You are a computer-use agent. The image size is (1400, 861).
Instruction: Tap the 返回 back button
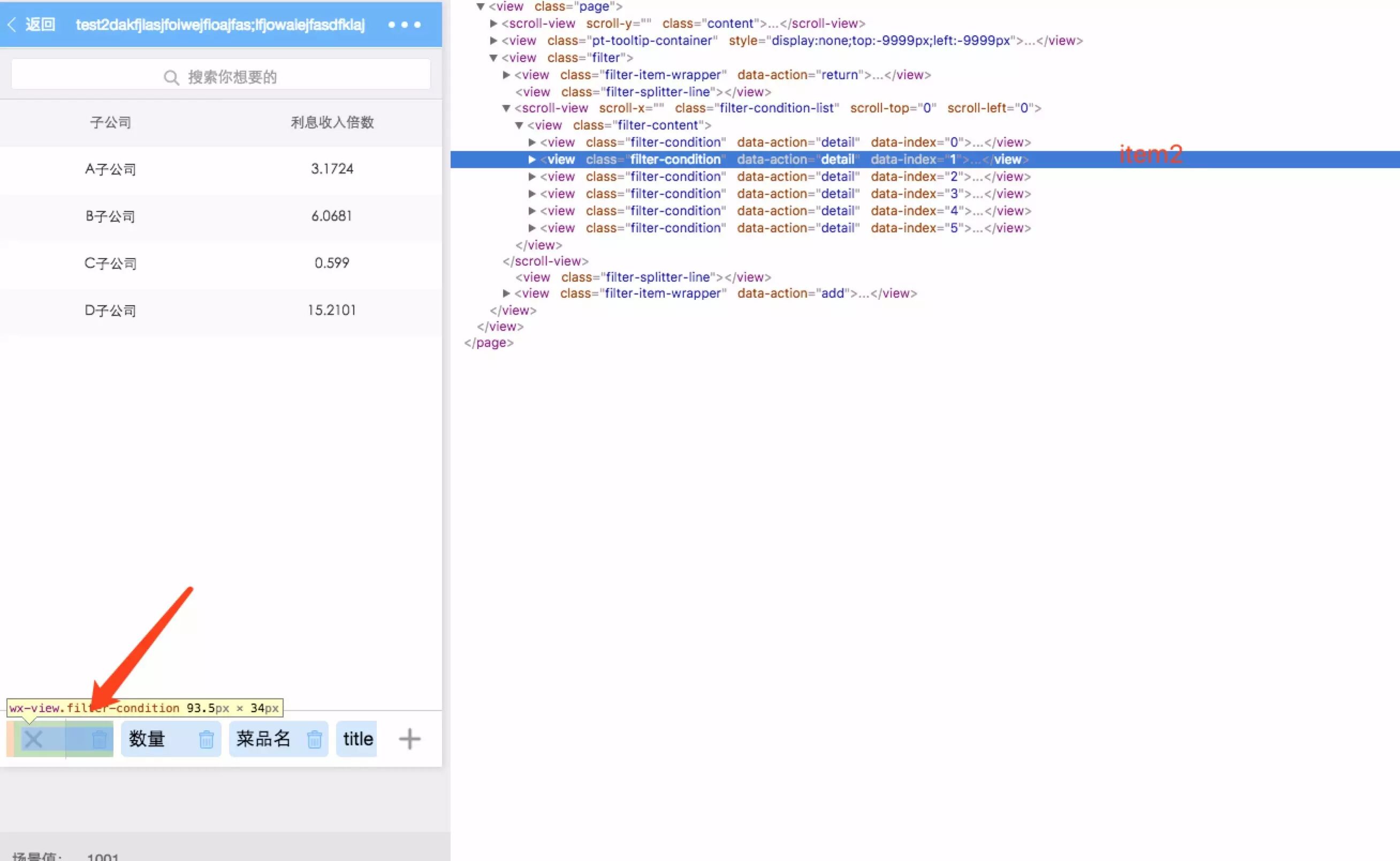40,25
